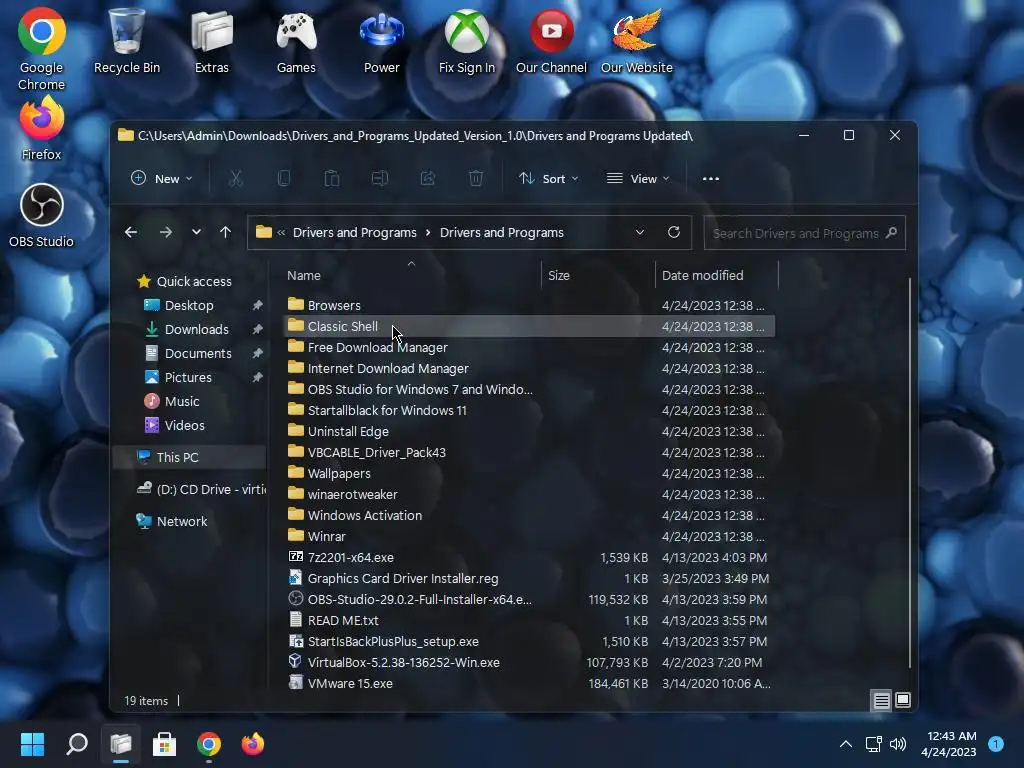Select the READ ME.txt file

tap(530, 620)
